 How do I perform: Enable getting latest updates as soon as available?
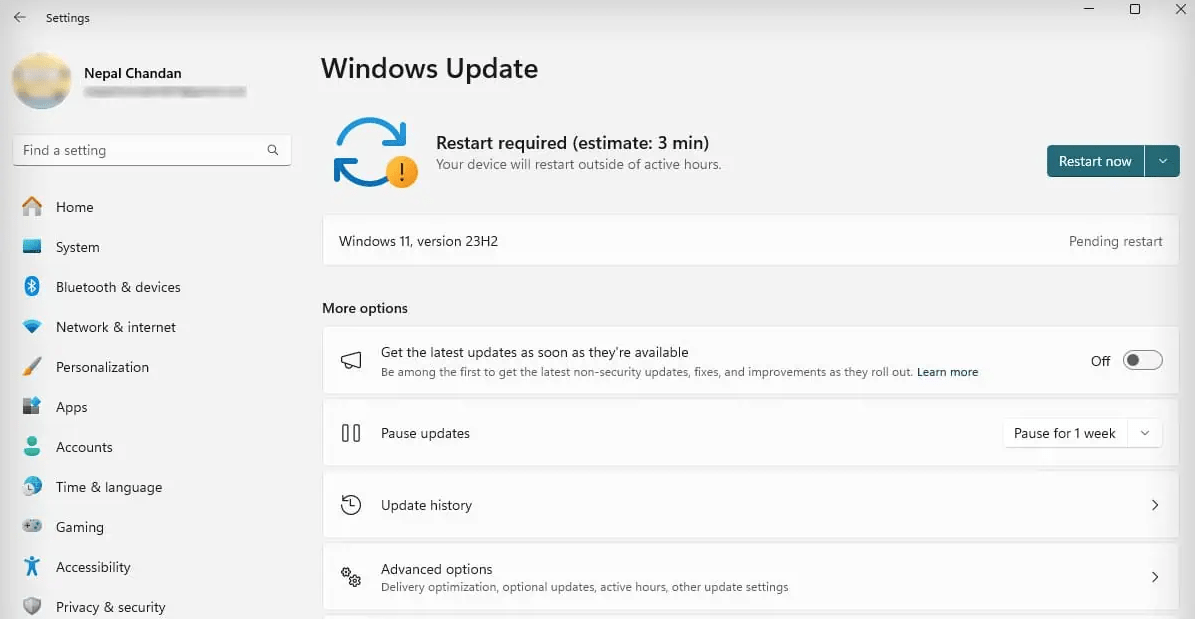[x=1142, y=360]
